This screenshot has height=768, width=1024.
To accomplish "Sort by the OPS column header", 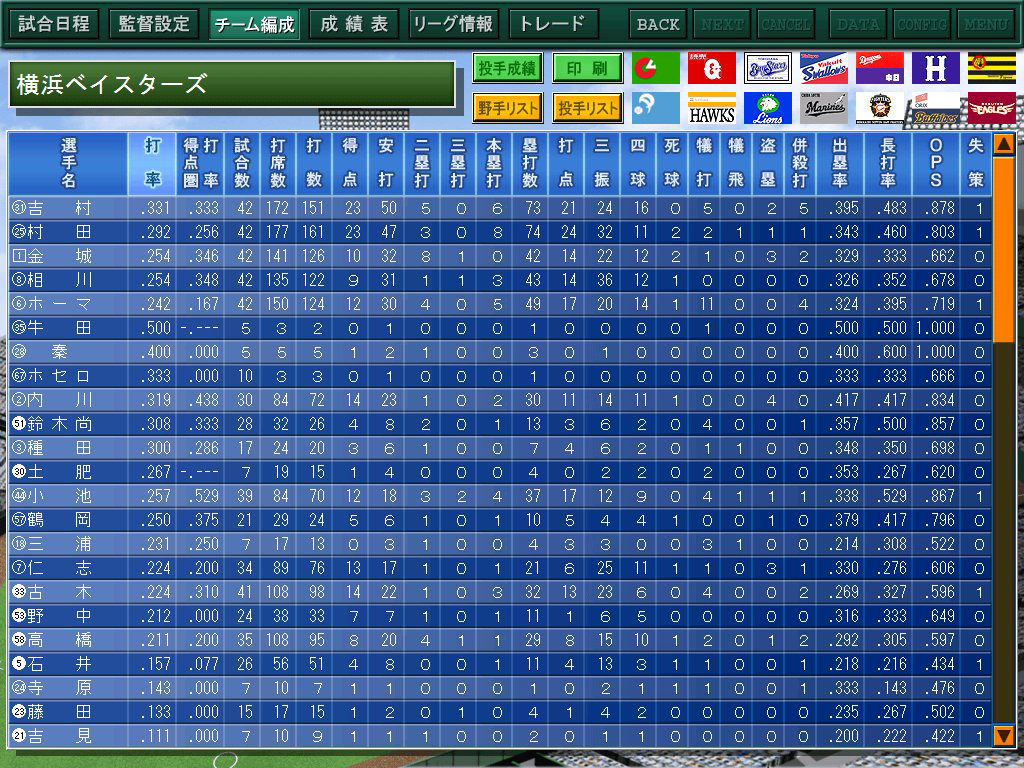I will pos(936,163).
